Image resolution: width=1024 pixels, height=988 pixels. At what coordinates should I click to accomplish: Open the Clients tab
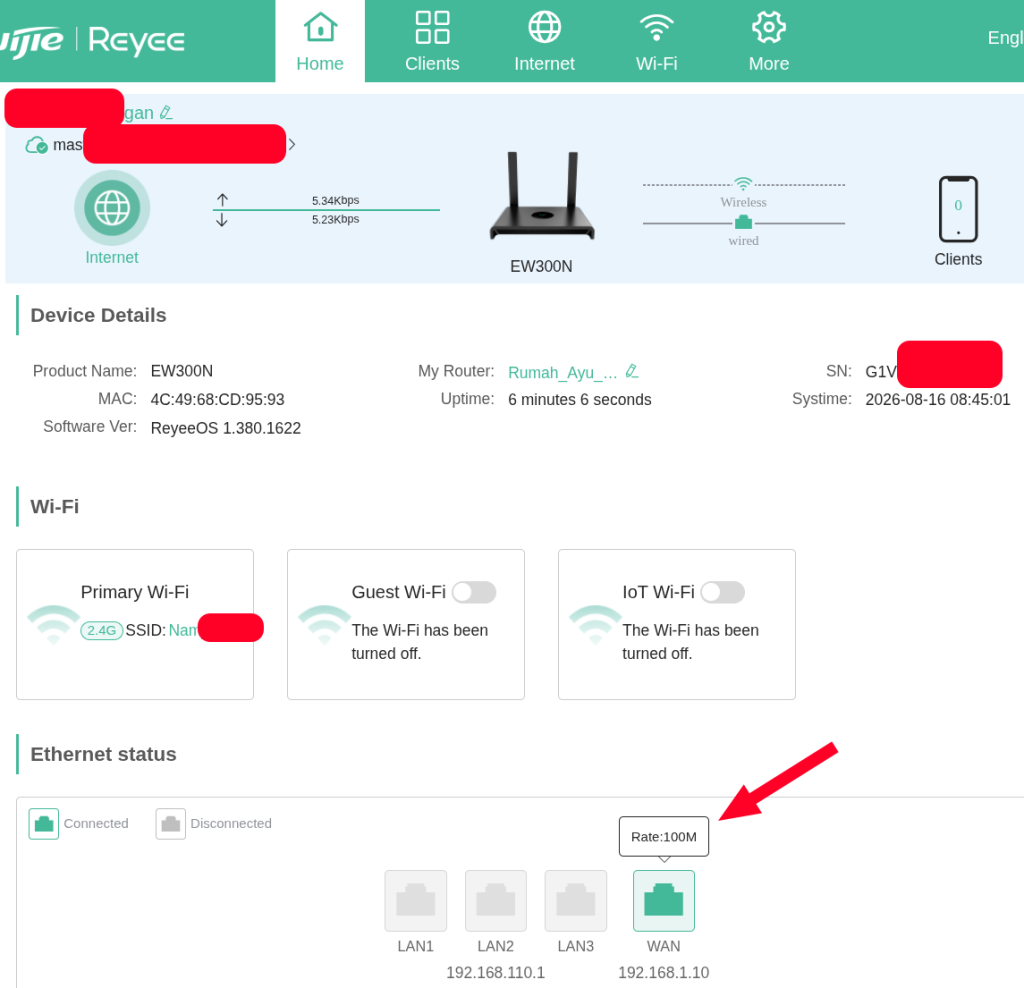(432, 41)
